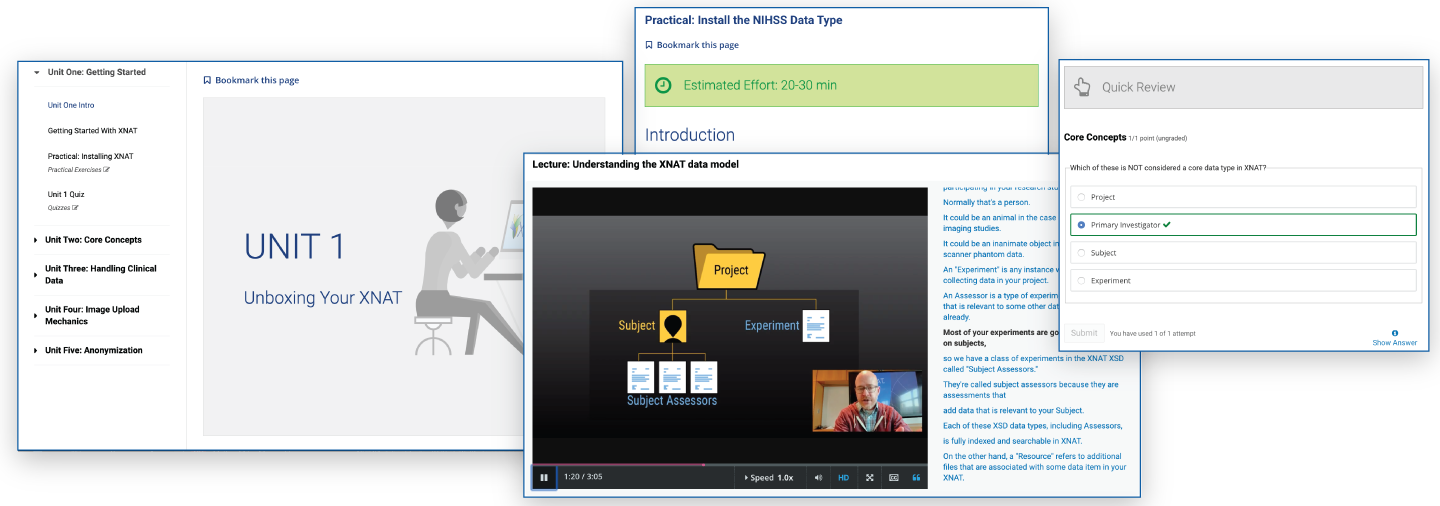This screenshot has width=1440, height=506.
Task: Click the Quick Review pointing-hand icon
Action: click(1082, 87)
